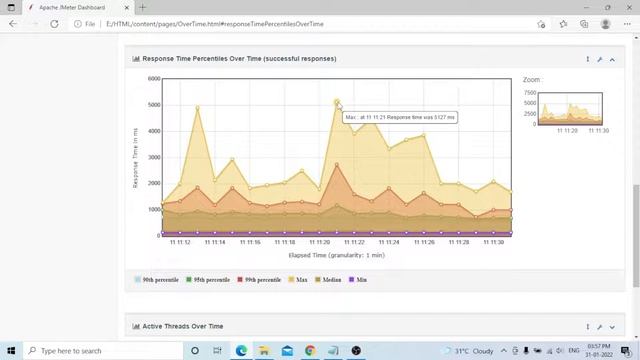Expand the Active Threads Over Time panel
This screenshot has width=640, height=360.
[612, 327]
